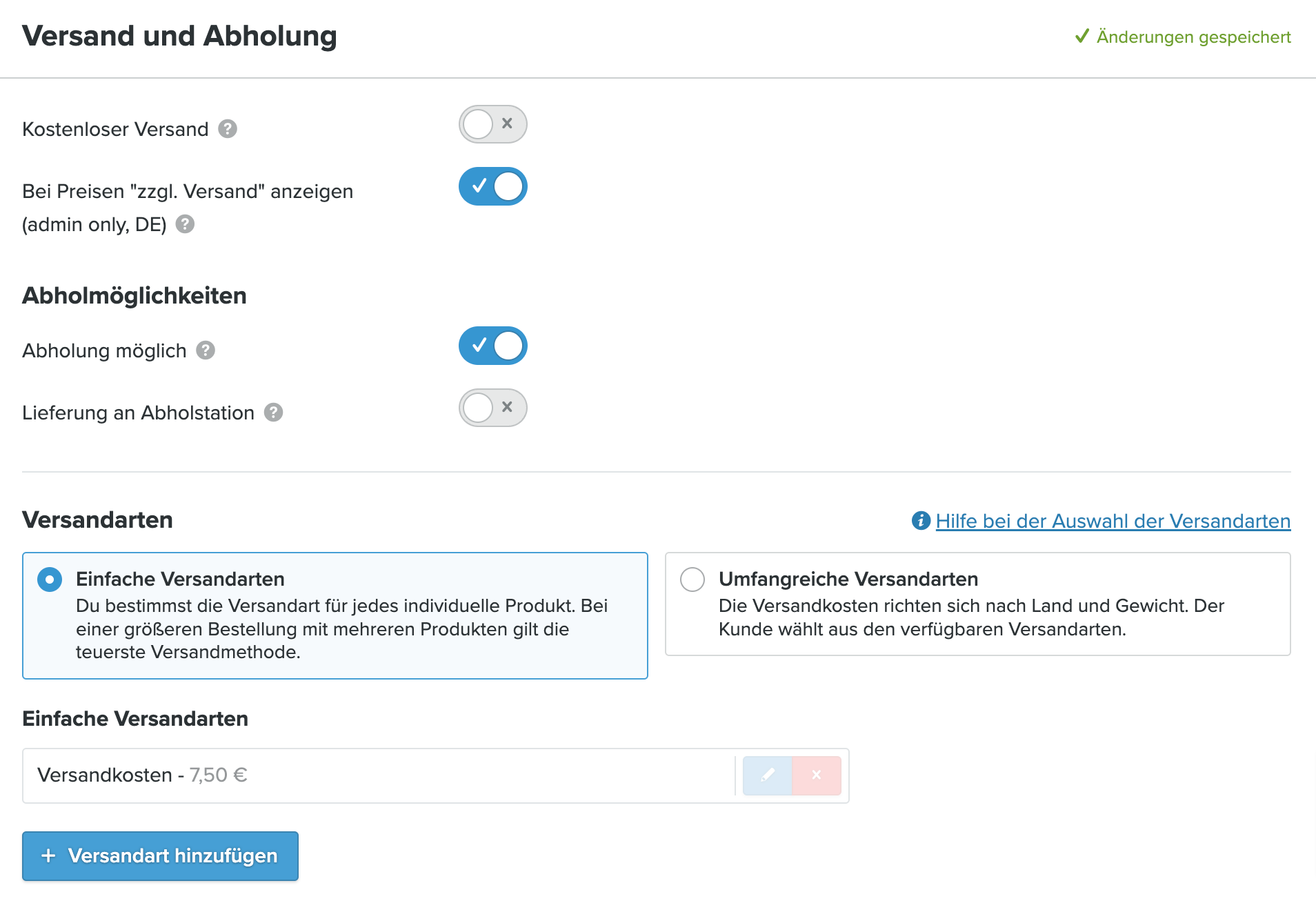Click the green Änderungen gespeichert checkmark

pyautogui.click(x=1082, y=36)
